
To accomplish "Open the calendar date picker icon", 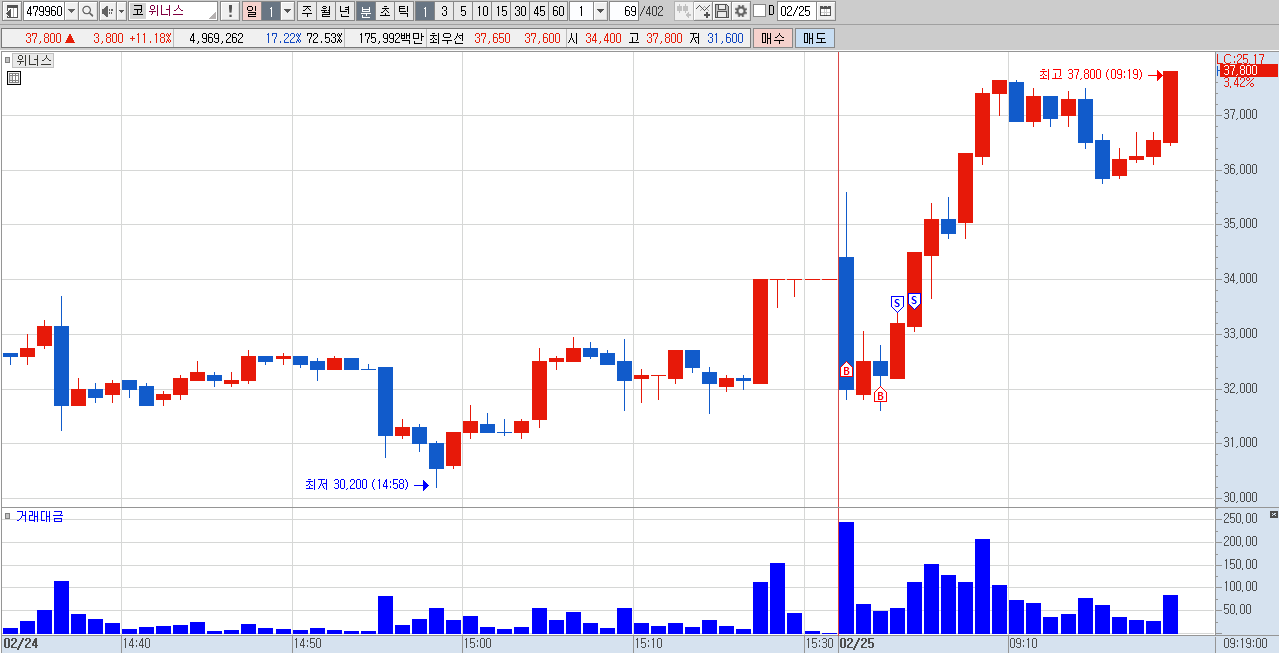I will coord(826,11).
